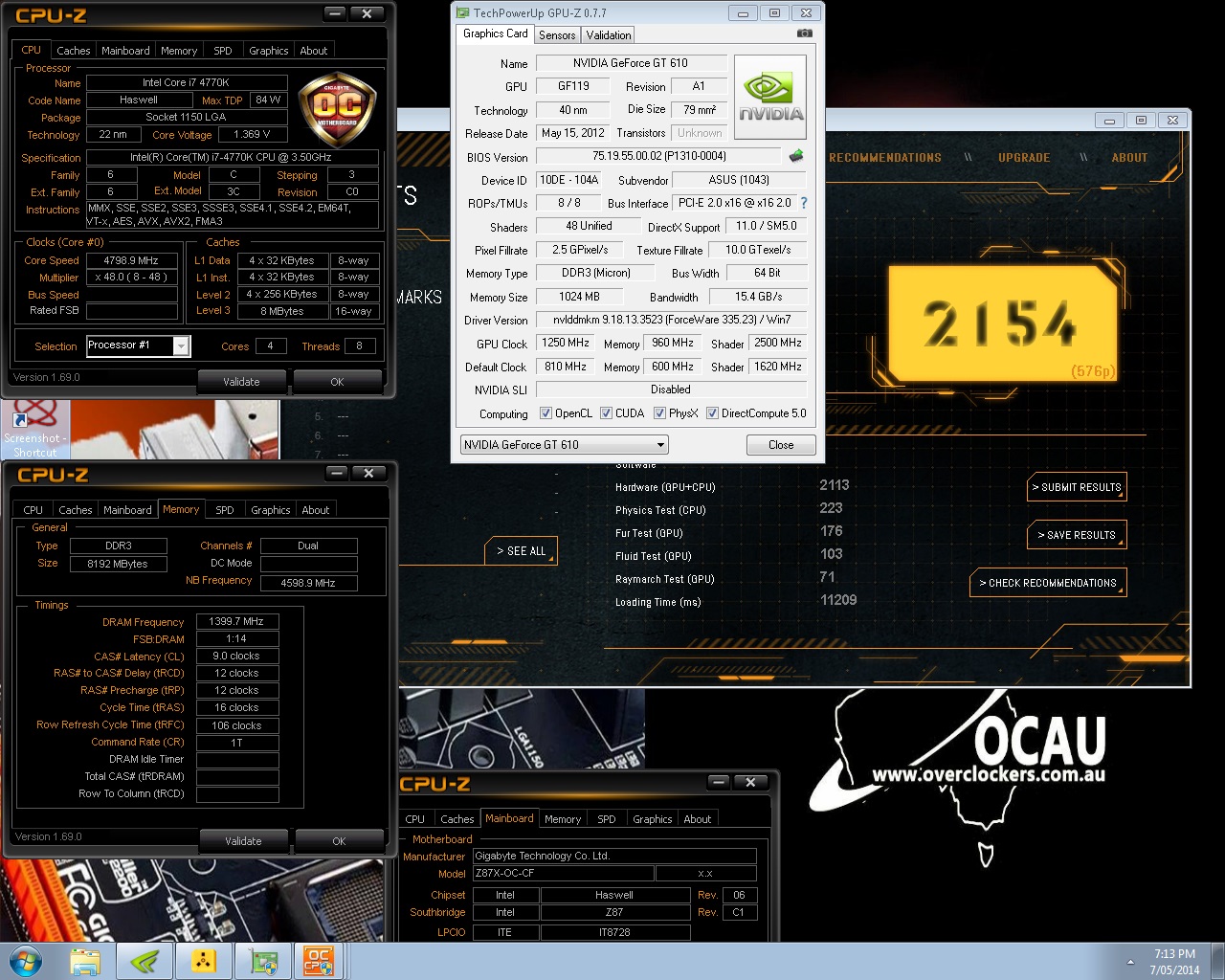Toggle the CUDA checkbox
This screenshot has width=1225, height=980.
(x=606, y=413)
